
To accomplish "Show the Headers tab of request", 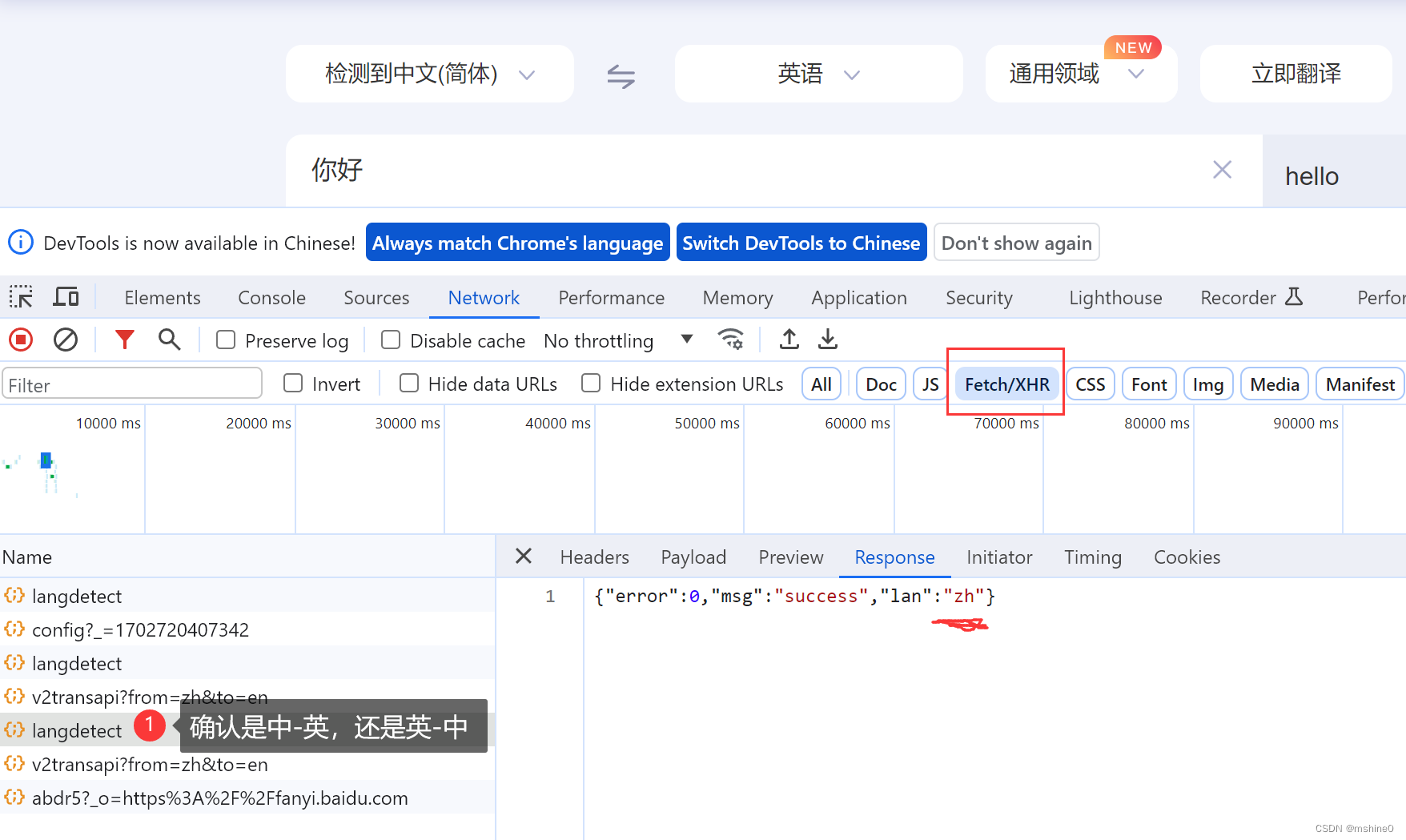I will point(594,557).
